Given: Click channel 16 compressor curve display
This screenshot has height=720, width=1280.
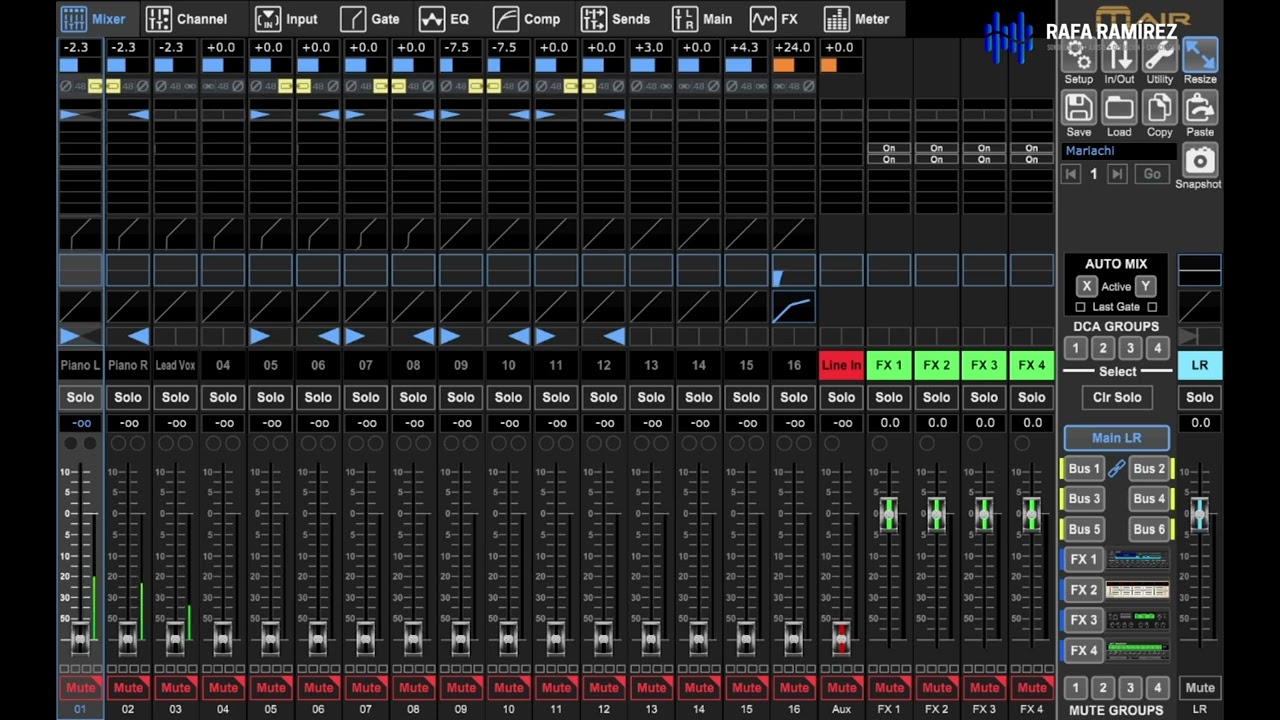Looking at the screenshot, I should [794, 307].
